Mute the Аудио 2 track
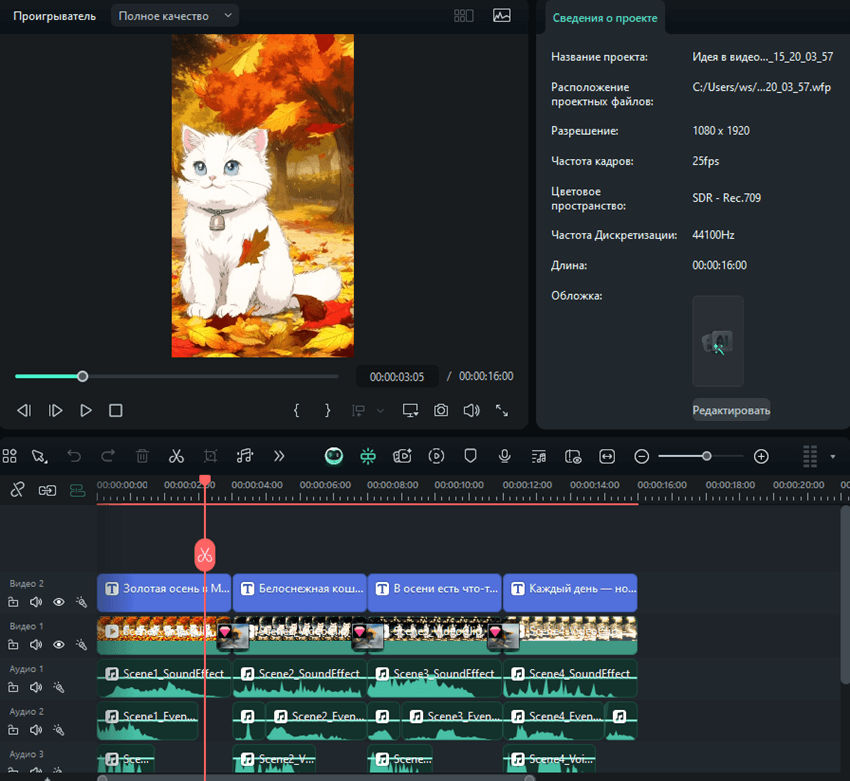 [36, 730]
